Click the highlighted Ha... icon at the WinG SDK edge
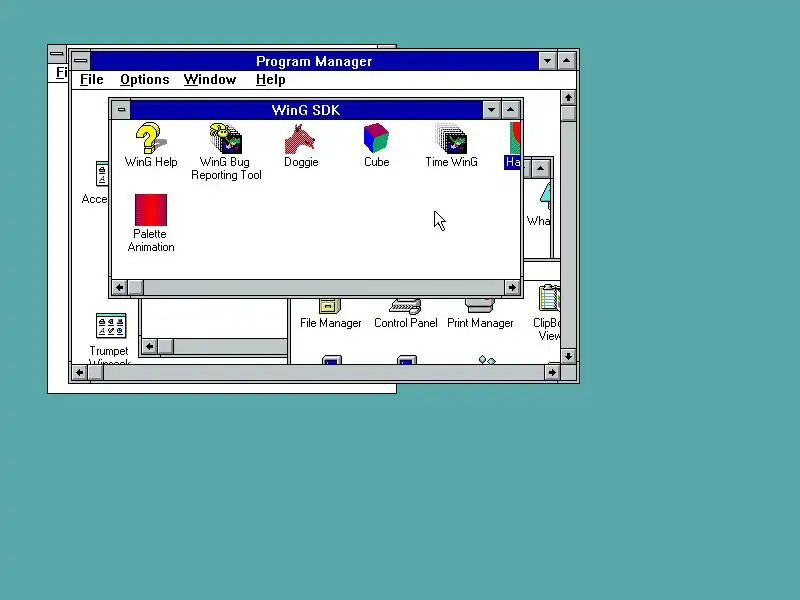Viewport: 800px width, 600px height. [514, 145]
